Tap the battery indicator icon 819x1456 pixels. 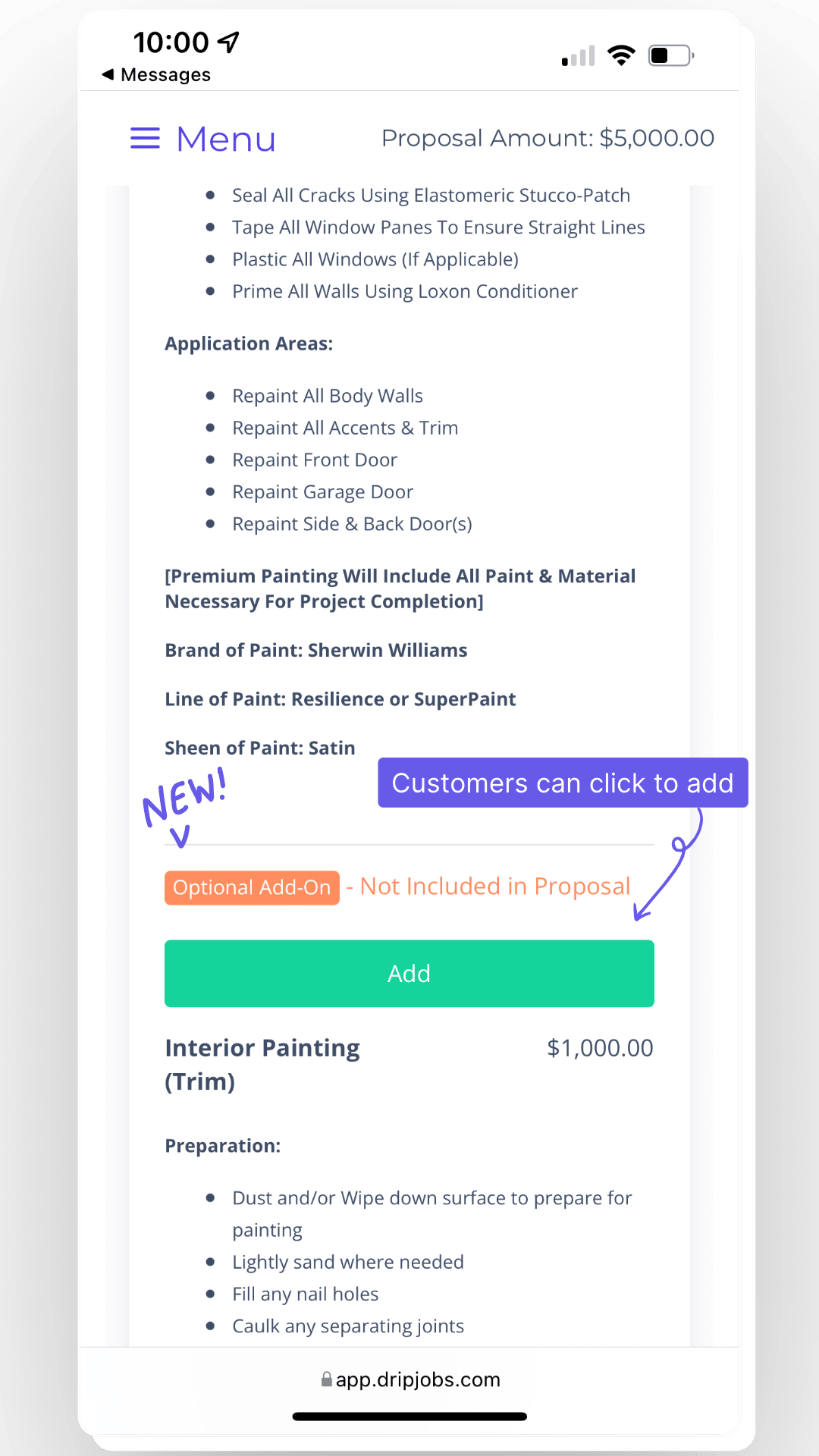(670, 56)
